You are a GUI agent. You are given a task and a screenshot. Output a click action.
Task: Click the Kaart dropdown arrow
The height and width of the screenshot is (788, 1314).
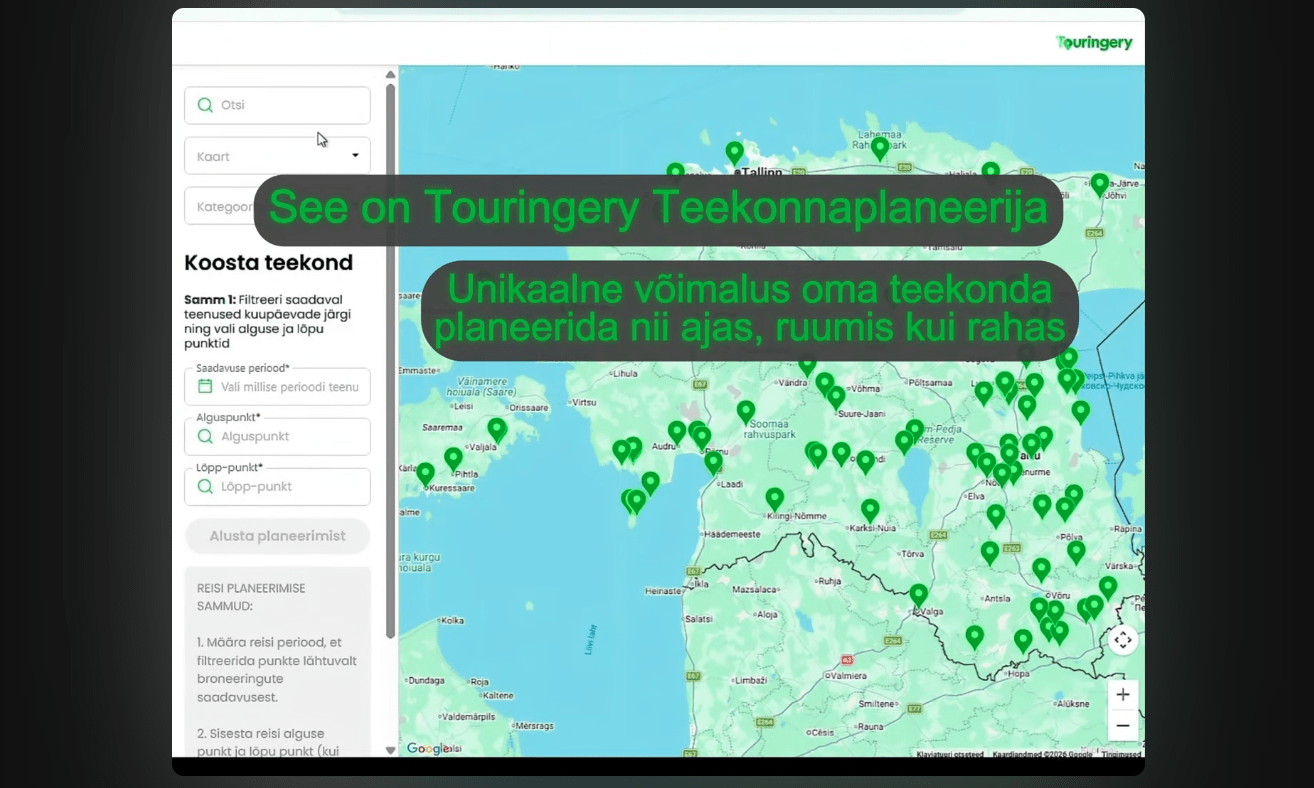tap(355, 156)
